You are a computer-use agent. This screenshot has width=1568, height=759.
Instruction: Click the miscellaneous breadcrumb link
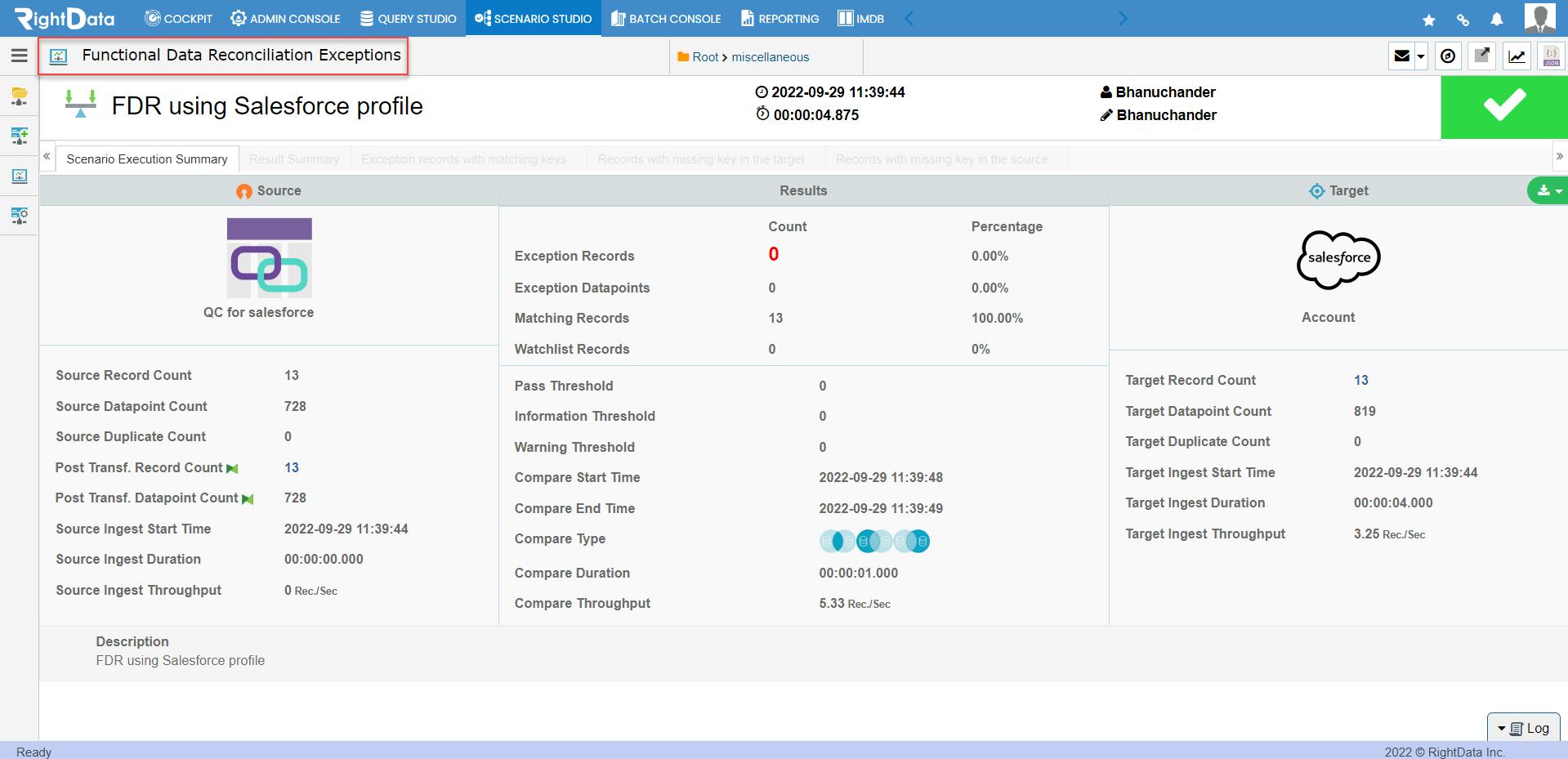771,57
